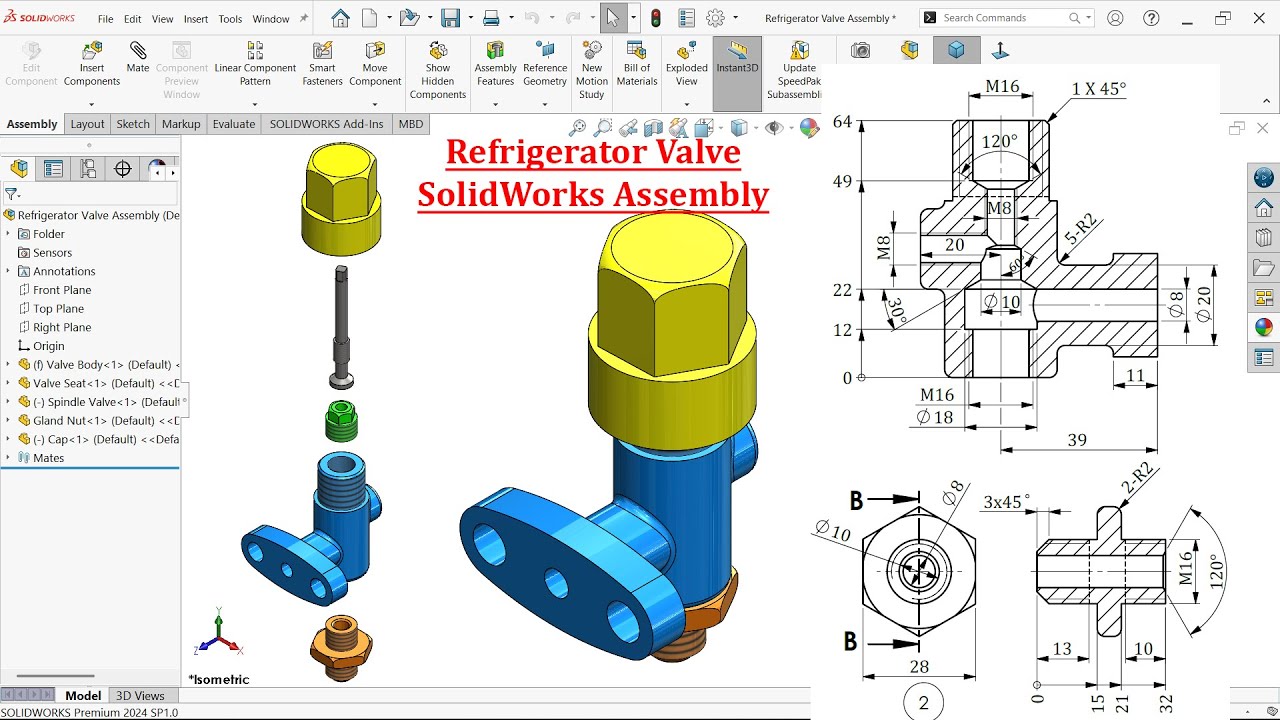Click the Zoom to Area icon

602,127
